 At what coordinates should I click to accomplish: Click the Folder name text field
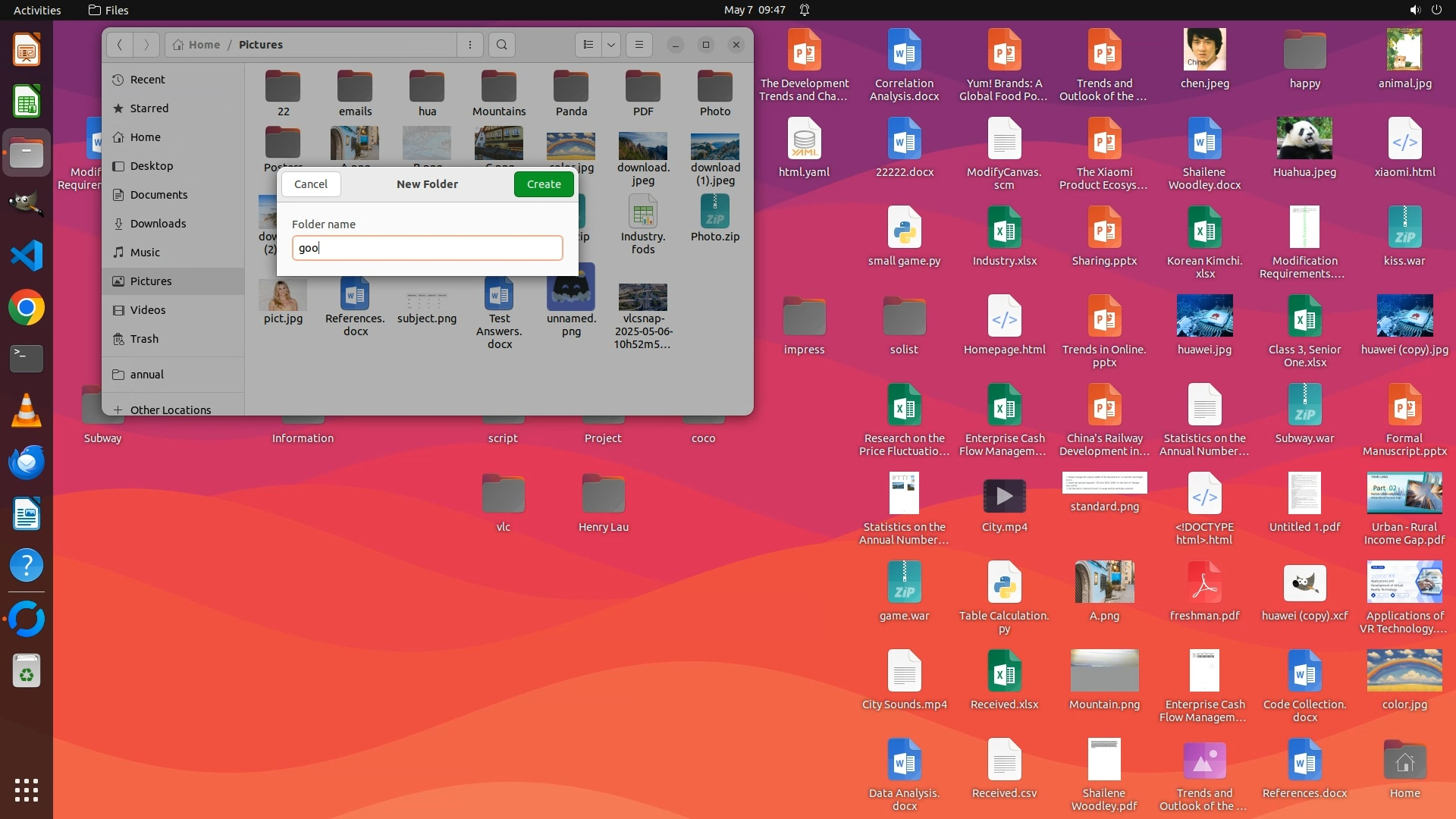point(427,248)
